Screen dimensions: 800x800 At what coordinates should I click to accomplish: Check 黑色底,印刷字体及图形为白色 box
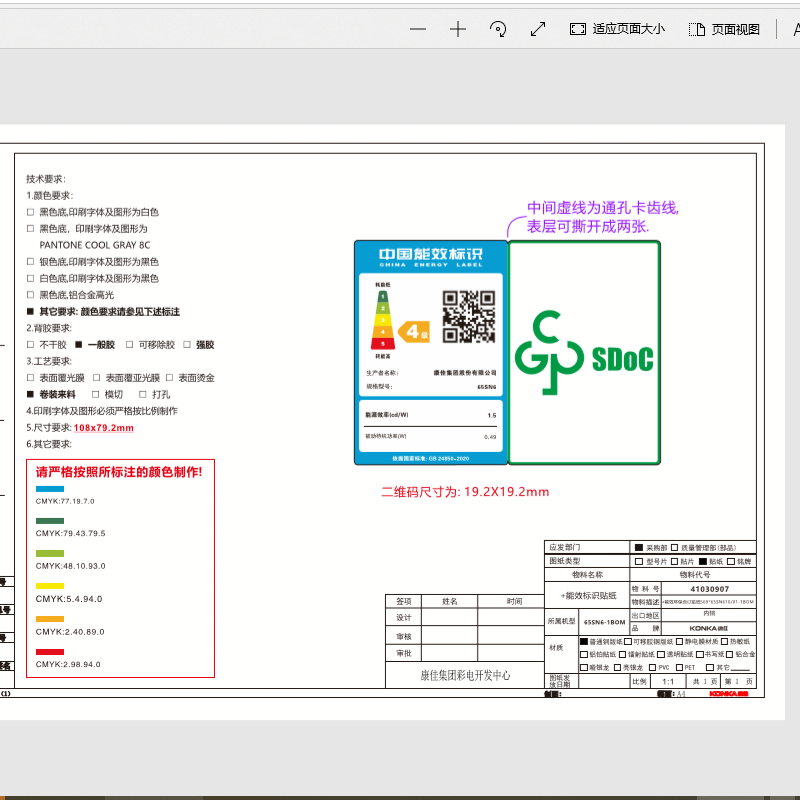click(x=30, y=212)
